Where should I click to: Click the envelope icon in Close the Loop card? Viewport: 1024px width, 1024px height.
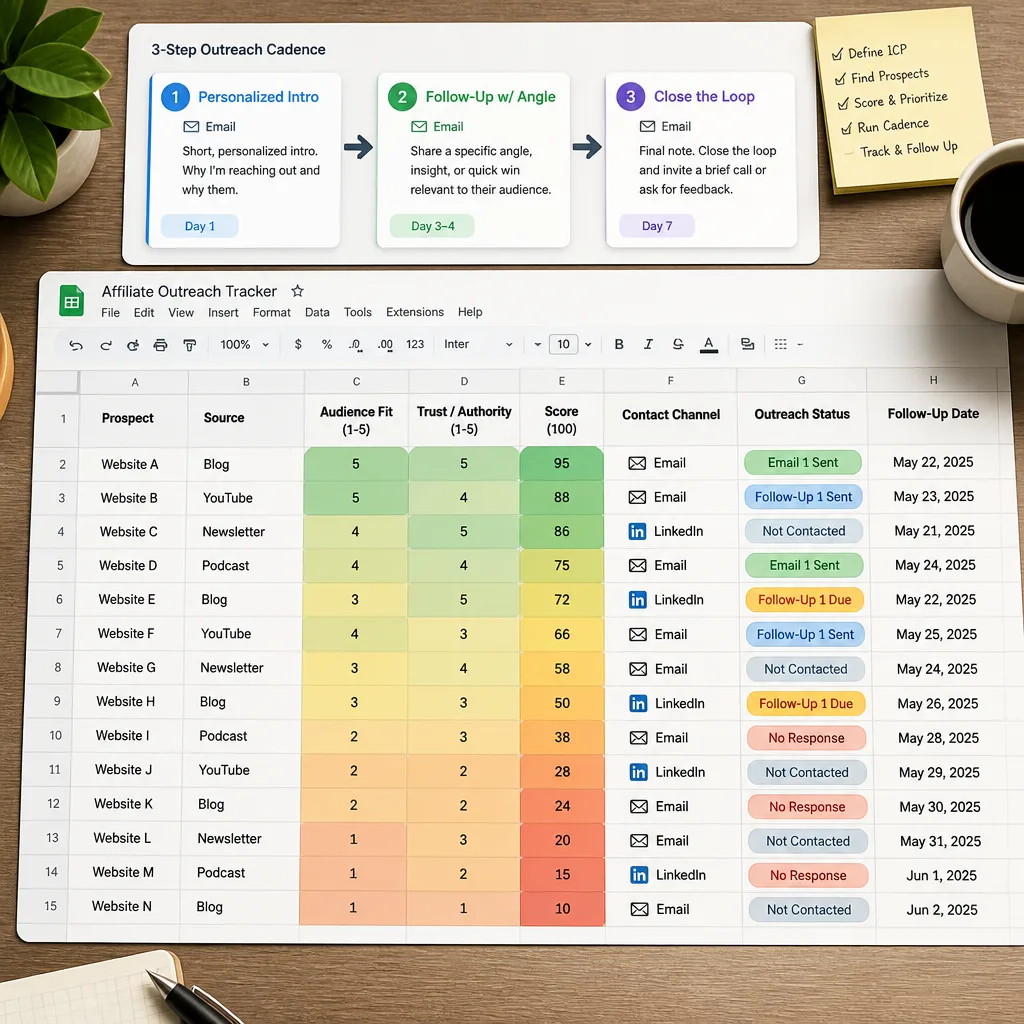point(647,127)
